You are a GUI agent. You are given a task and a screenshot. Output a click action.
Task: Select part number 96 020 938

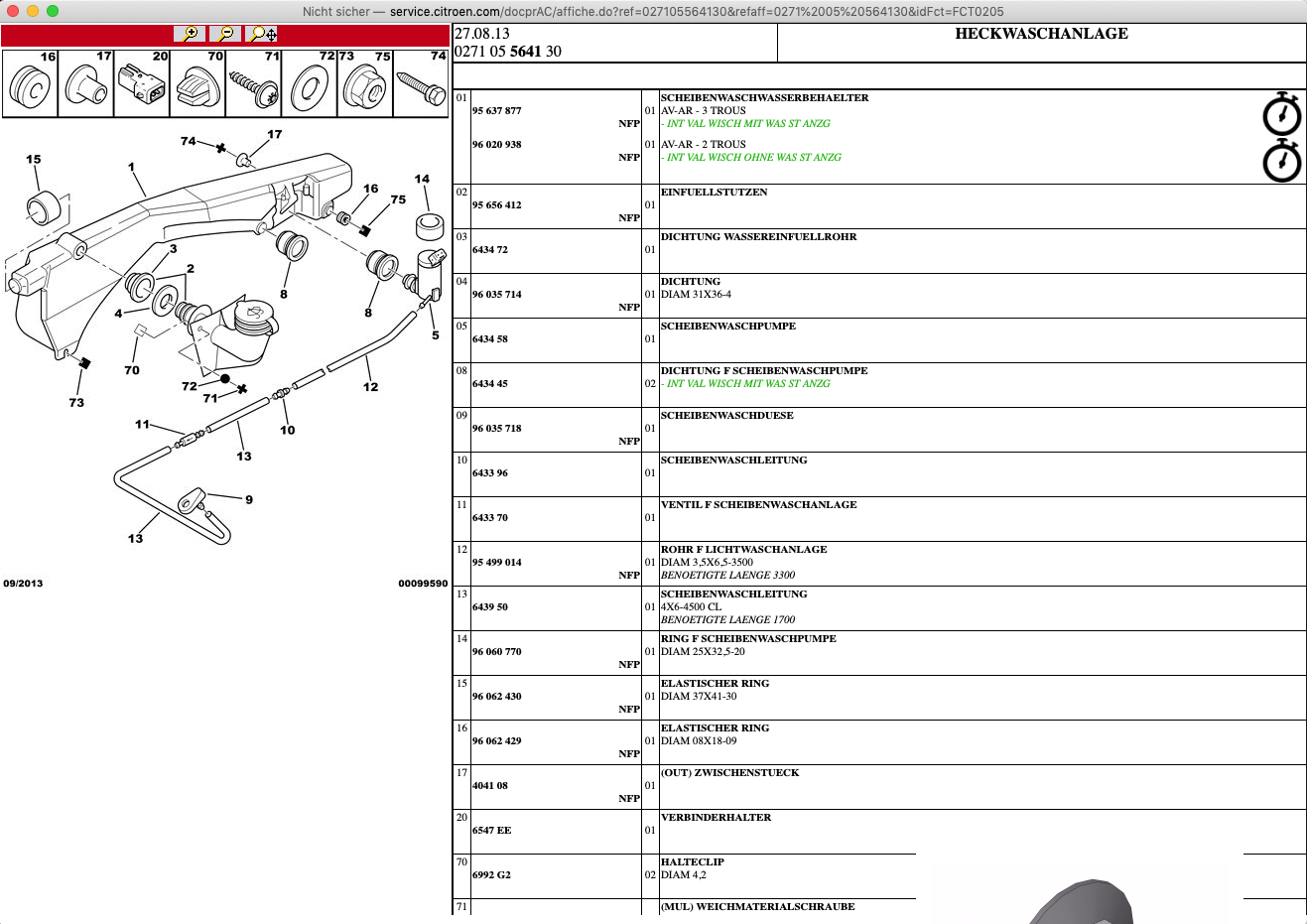(x=497, y=144)
